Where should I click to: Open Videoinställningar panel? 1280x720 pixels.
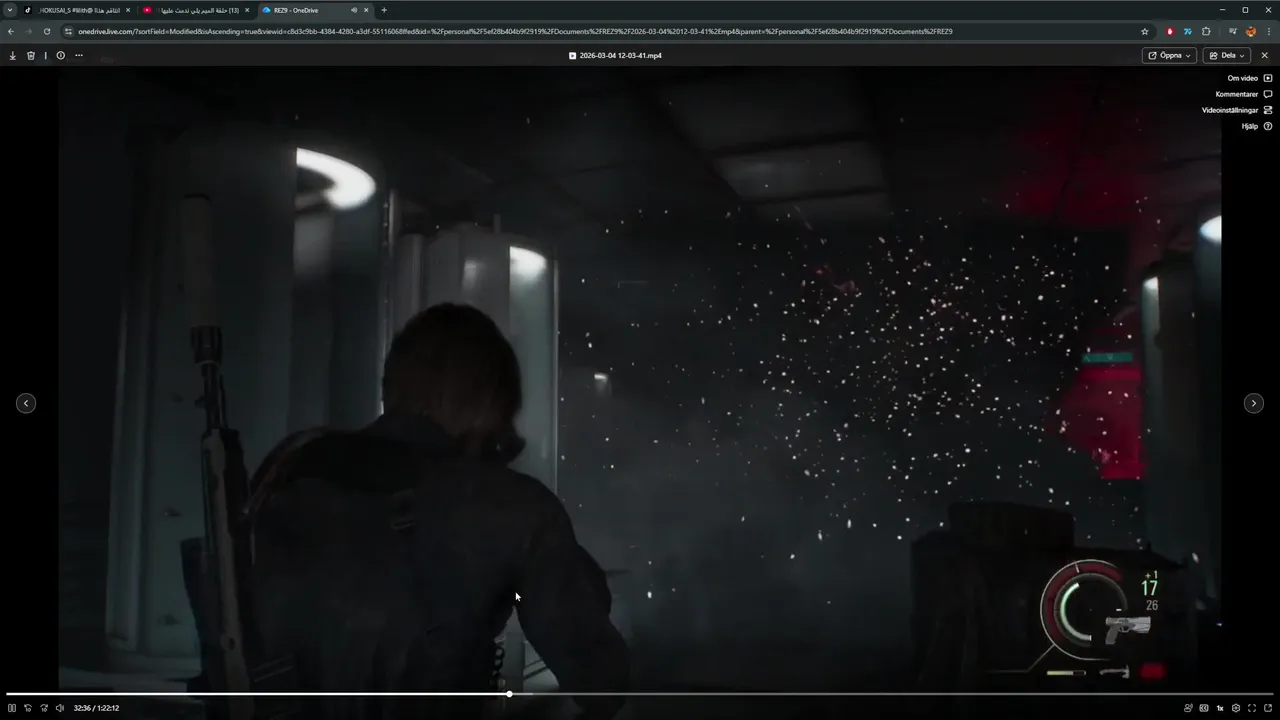(1237, 110)
